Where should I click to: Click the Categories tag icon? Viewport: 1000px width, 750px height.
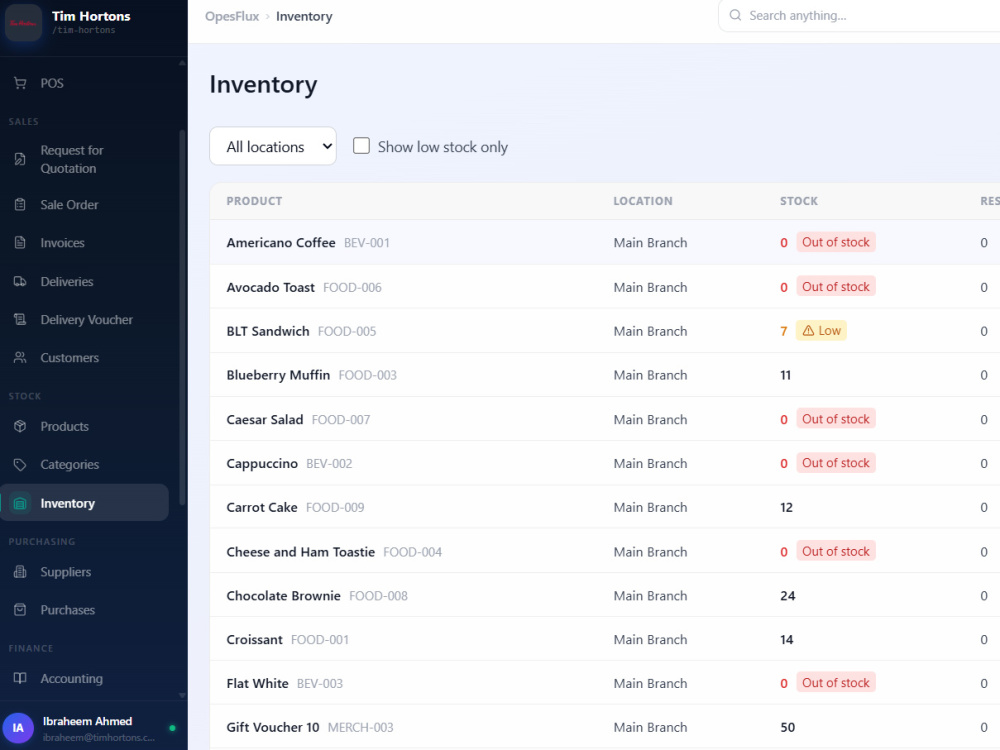point(20,464)
